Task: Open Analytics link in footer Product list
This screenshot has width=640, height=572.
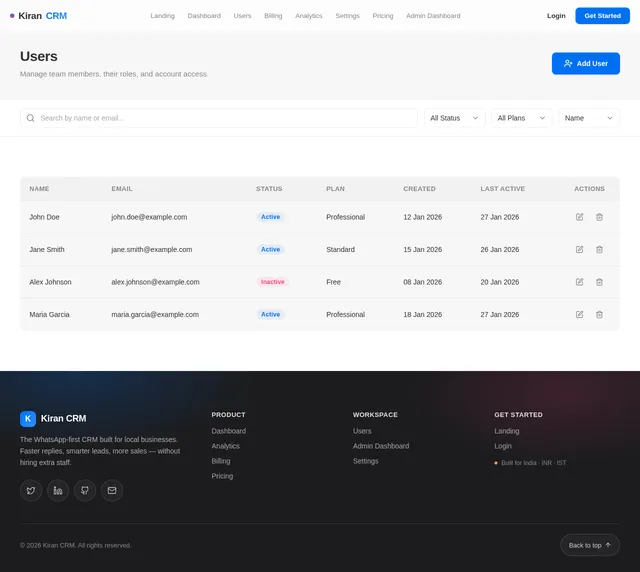Action: 225,446
